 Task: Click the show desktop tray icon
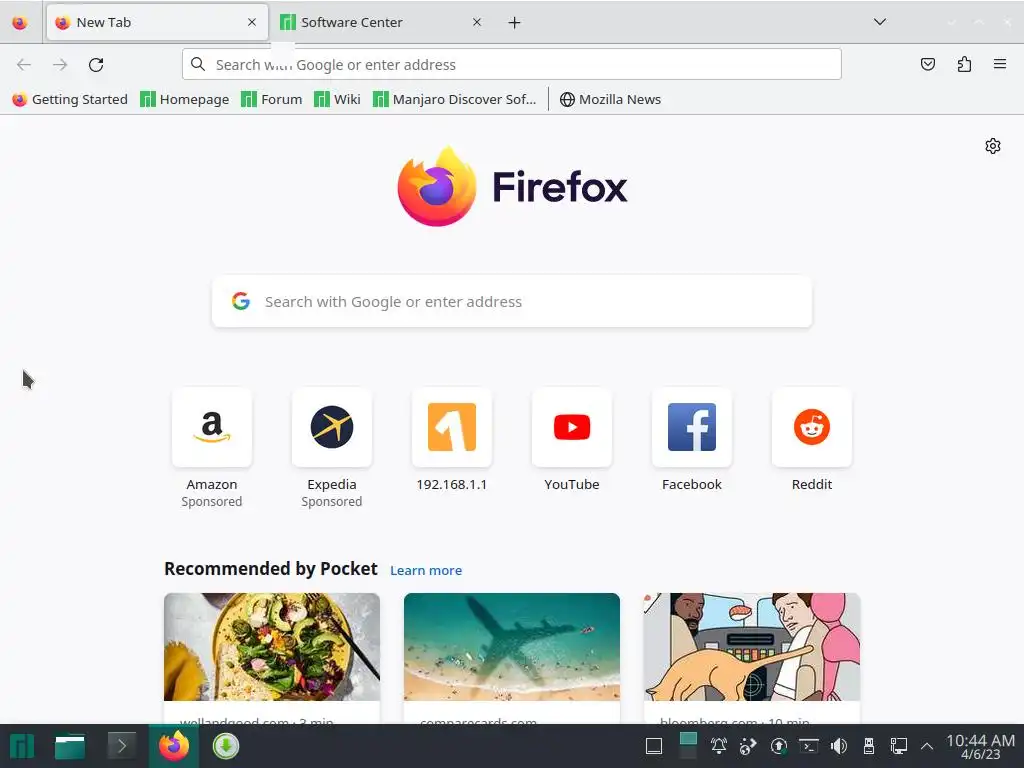tap(654, 746)
